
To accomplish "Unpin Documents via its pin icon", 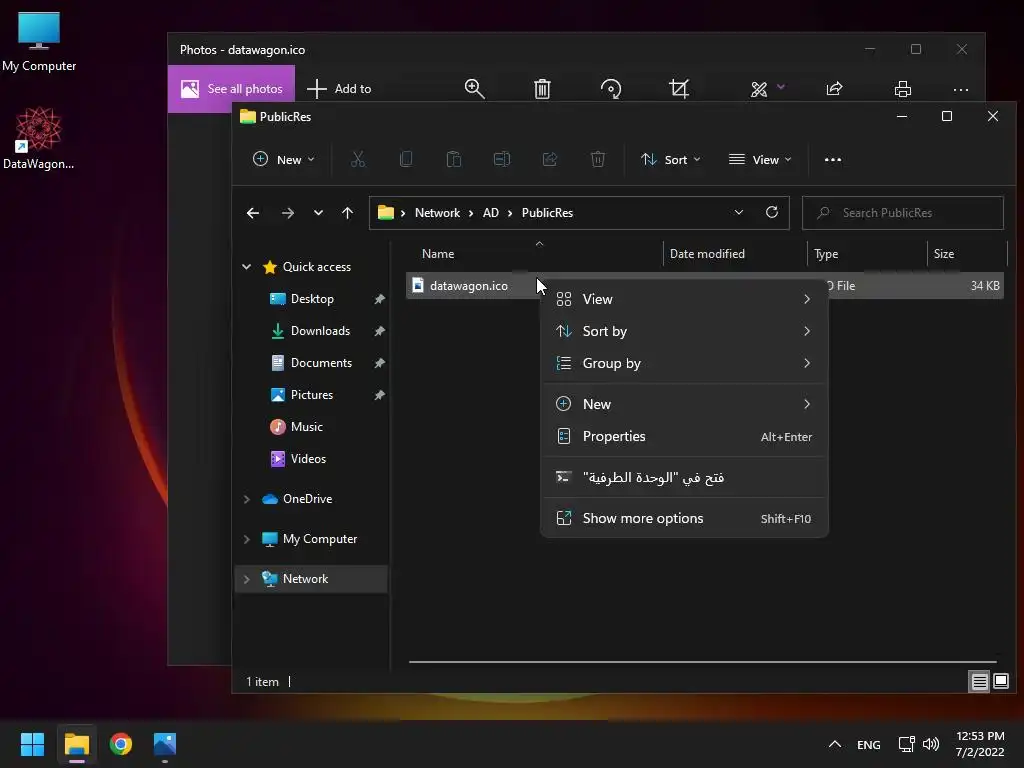I will click(379, 363).
